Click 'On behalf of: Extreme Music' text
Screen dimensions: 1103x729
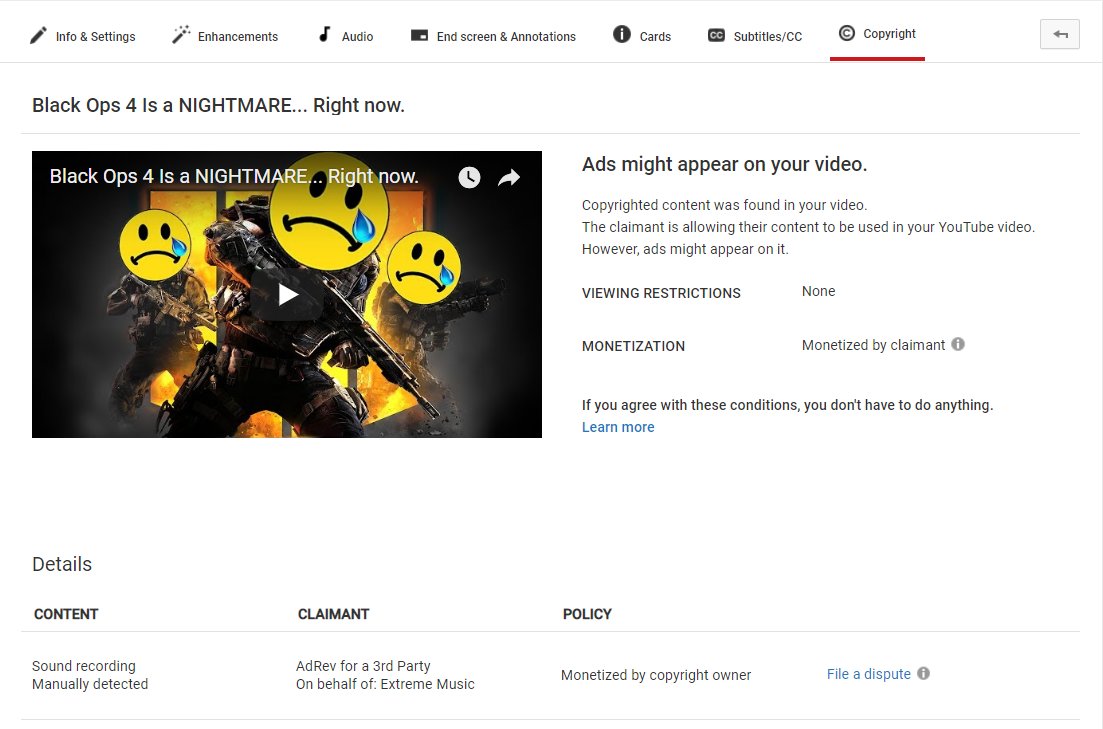click(385, 685)
